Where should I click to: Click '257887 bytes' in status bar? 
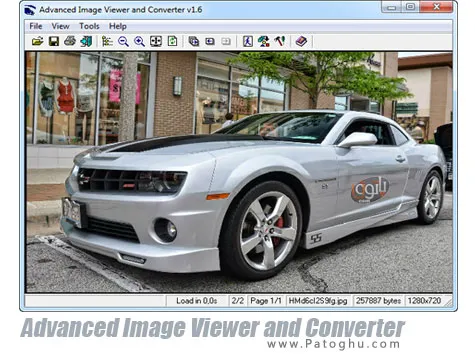pyautogui.click(x=378, y=301)
